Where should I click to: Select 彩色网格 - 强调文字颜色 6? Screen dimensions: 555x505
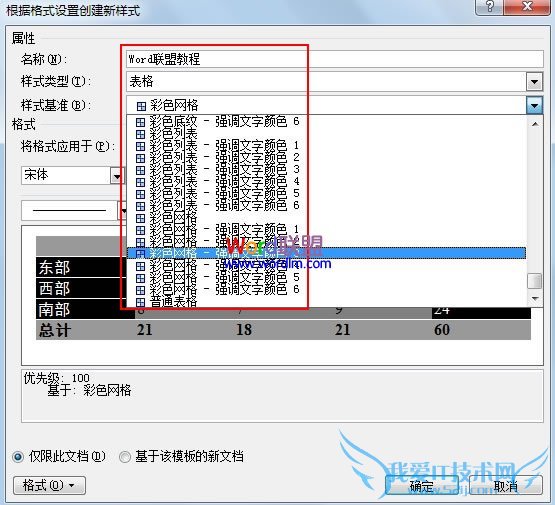(x=326, y=289)
